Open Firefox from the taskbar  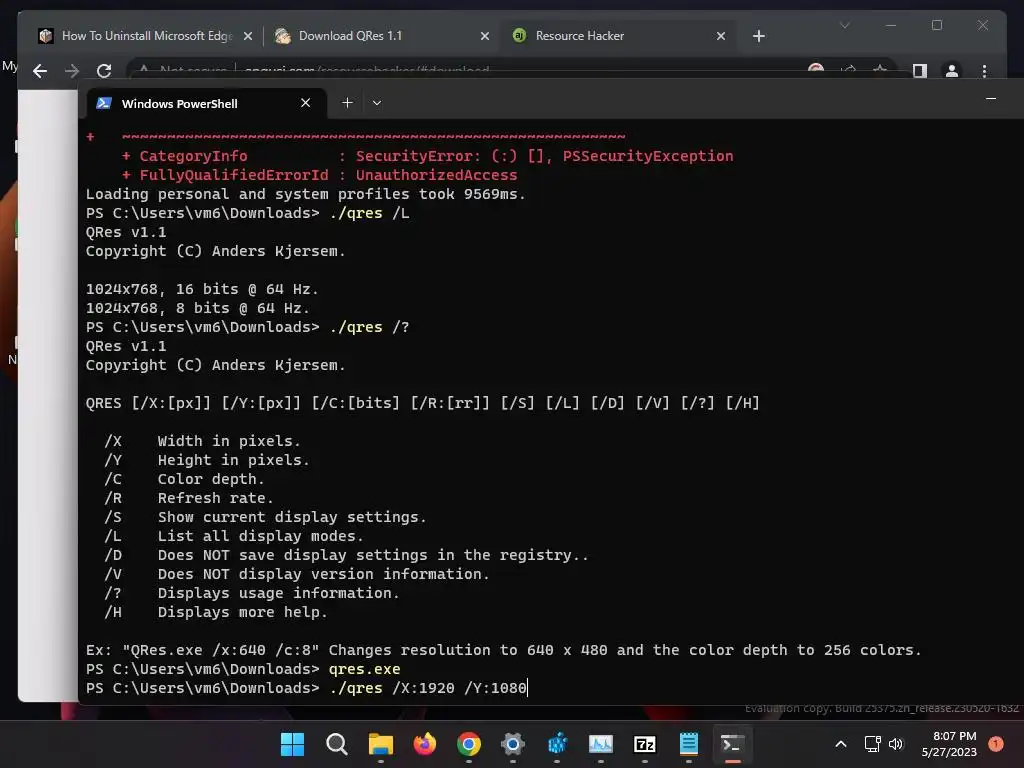(424, 744)
